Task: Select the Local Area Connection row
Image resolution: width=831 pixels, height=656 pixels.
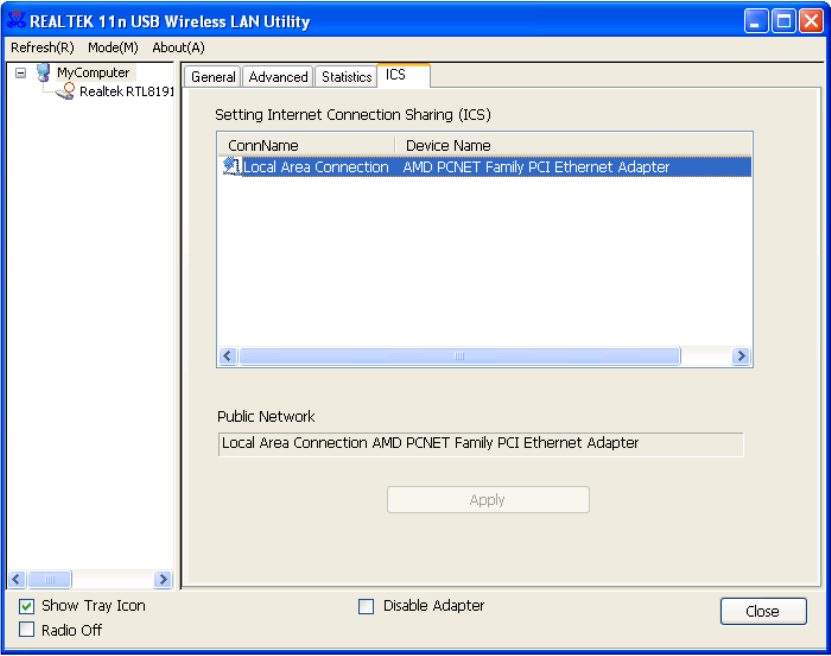Action: point(485,167)
